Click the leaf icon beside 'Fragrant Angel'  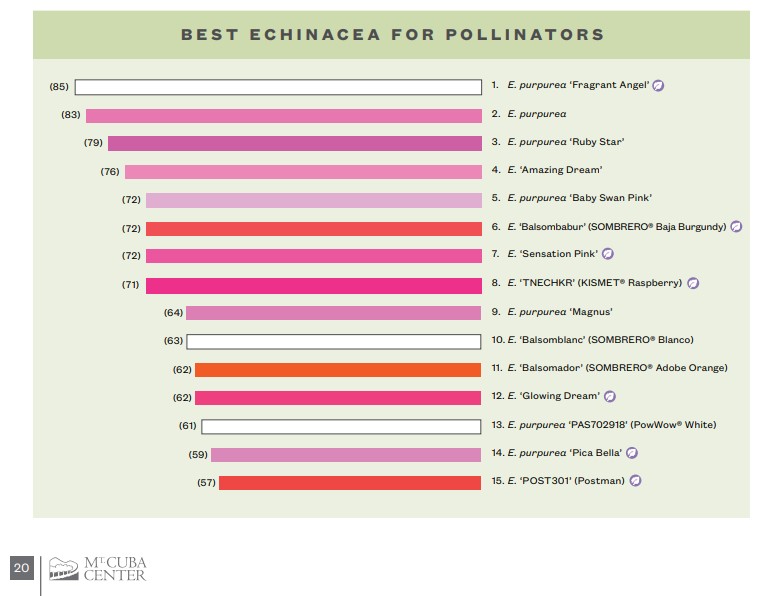[x=658, y=86]
